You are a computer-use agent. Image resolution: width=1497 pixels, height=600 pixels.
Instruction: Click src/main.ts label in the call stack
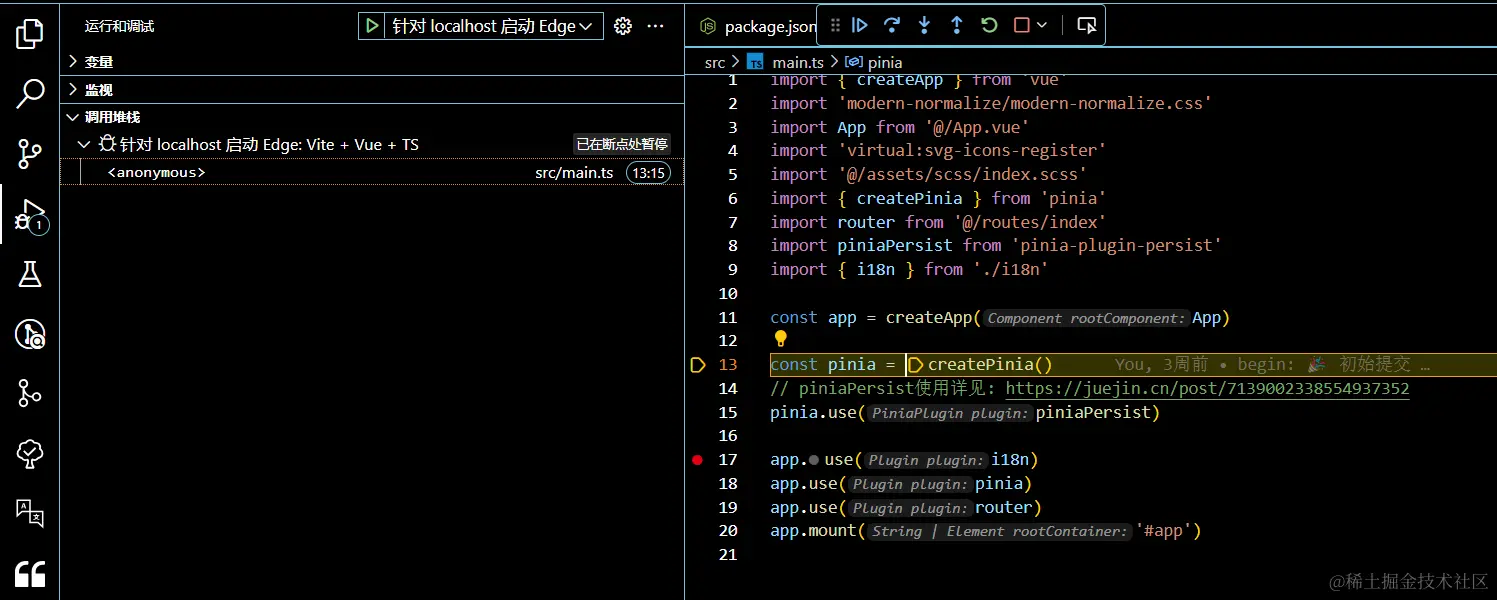click(574, 173)
